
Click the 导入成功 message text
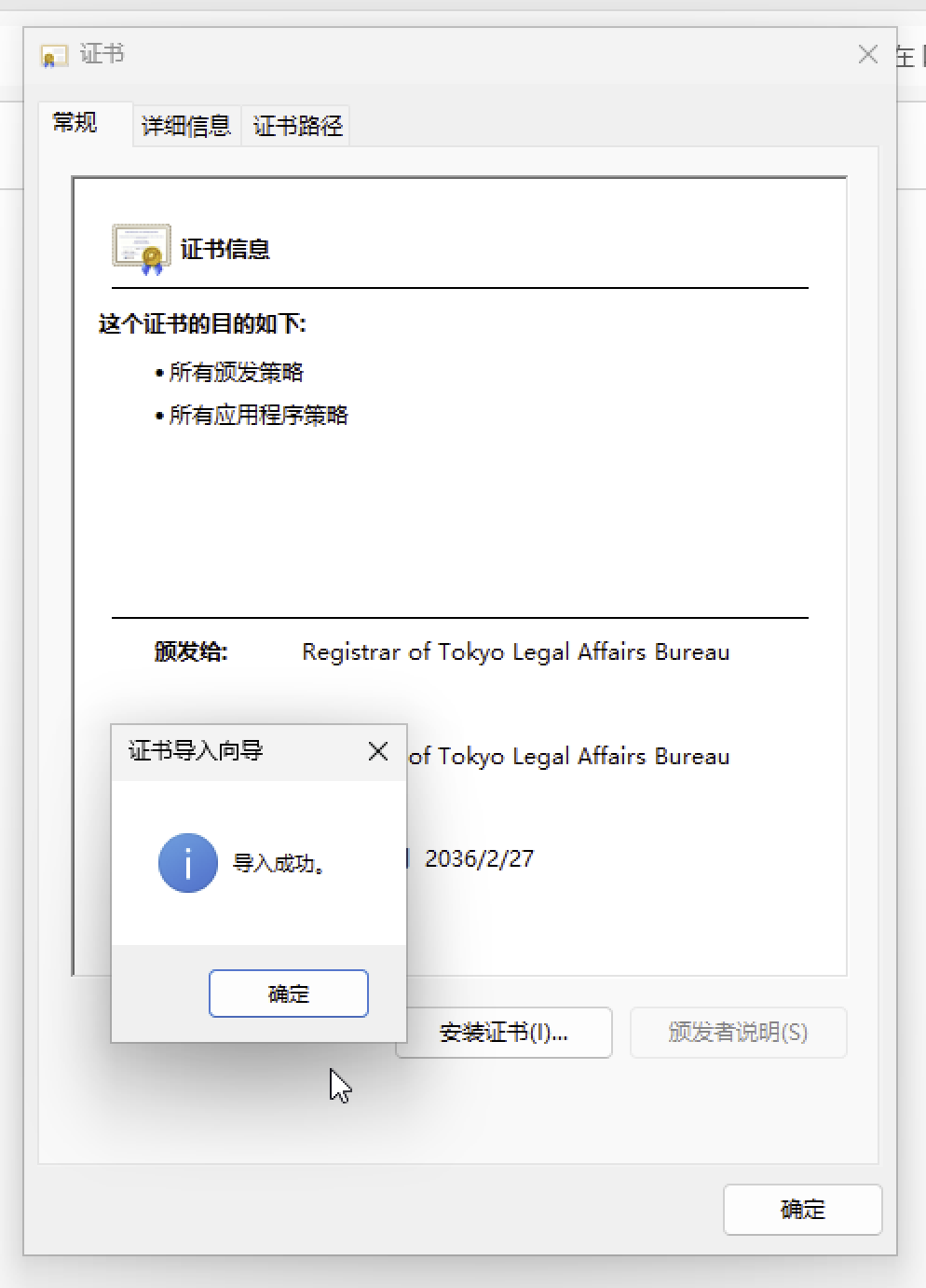[279, 864]
